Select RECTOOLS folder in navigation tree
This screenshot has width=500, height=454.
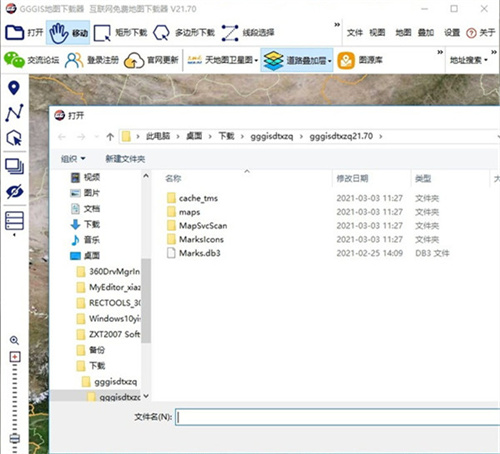click(108, 303)
